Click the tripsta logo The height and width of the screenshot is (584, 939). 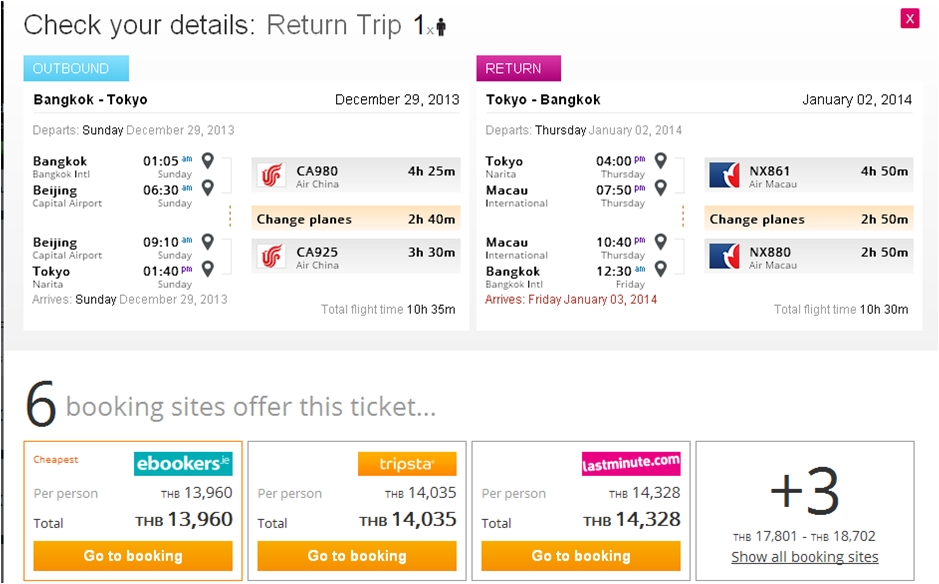click(x=407, y=464)
